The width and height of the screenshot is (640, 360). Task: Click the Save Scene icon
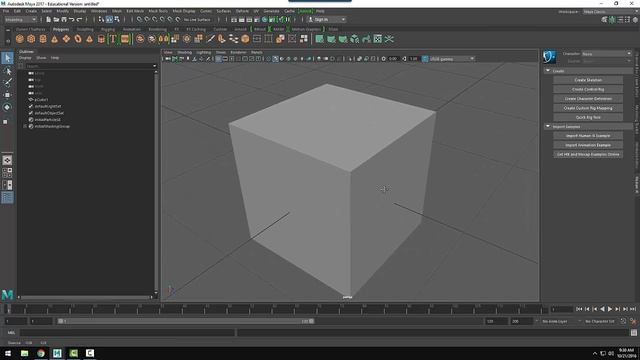[64, 19]
